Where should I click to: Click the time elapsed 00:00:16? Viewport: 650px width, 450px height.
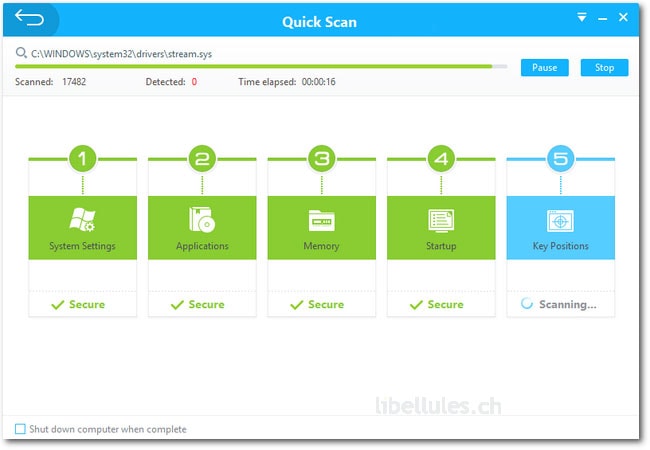[318, 82]
